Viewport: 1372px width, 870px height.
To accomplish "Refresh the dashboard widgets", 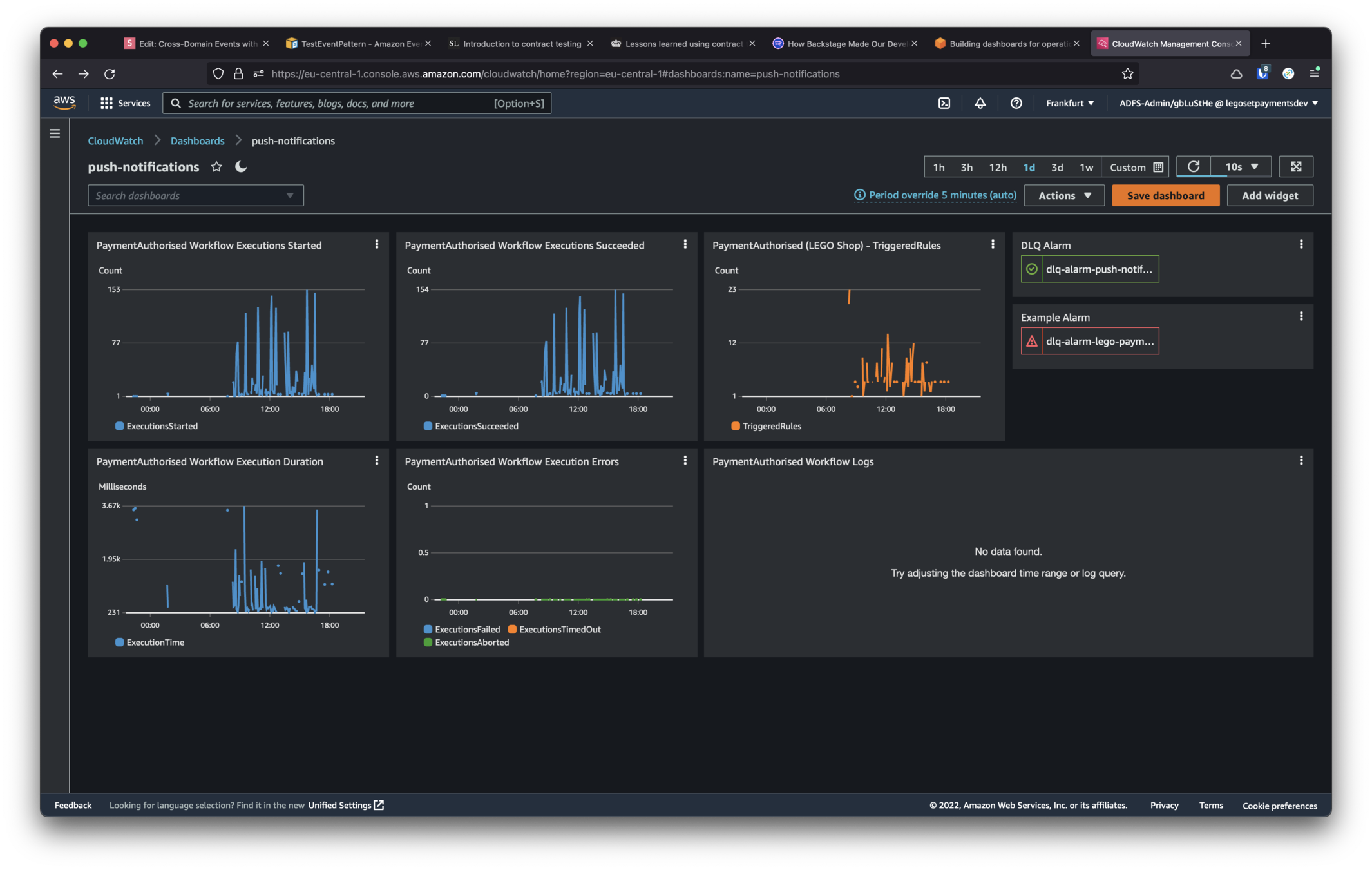I will pos(1193,167).
